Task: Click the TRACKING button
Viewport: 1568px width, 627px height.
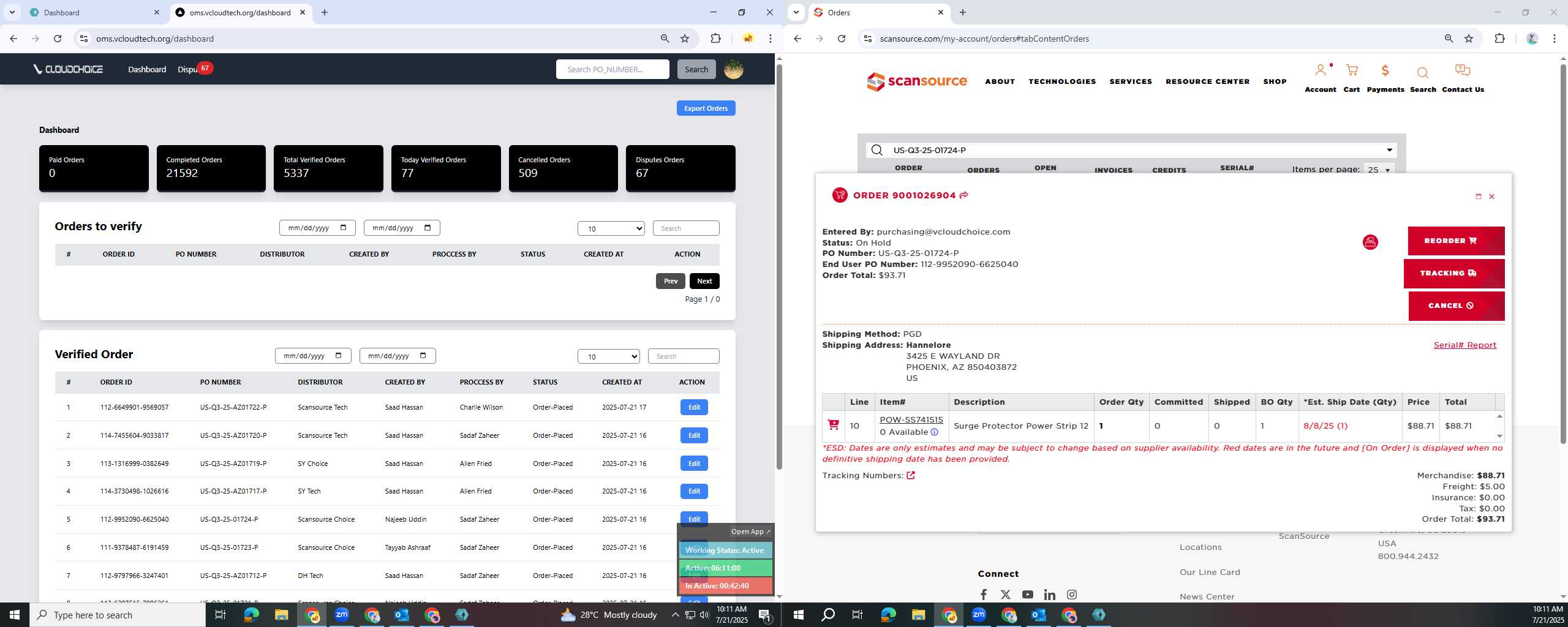Action: [x=1453, y=273]
